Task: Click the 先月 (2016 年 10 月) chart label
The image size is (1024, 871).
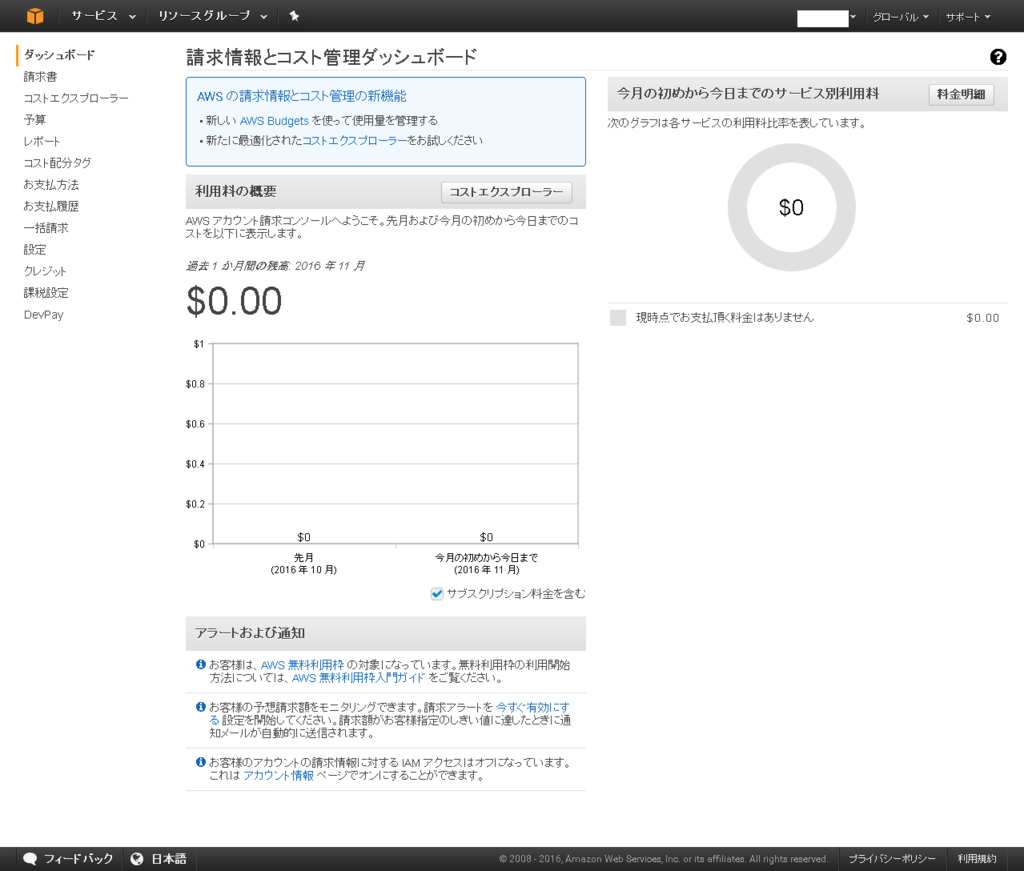Action: pos(304,563)
